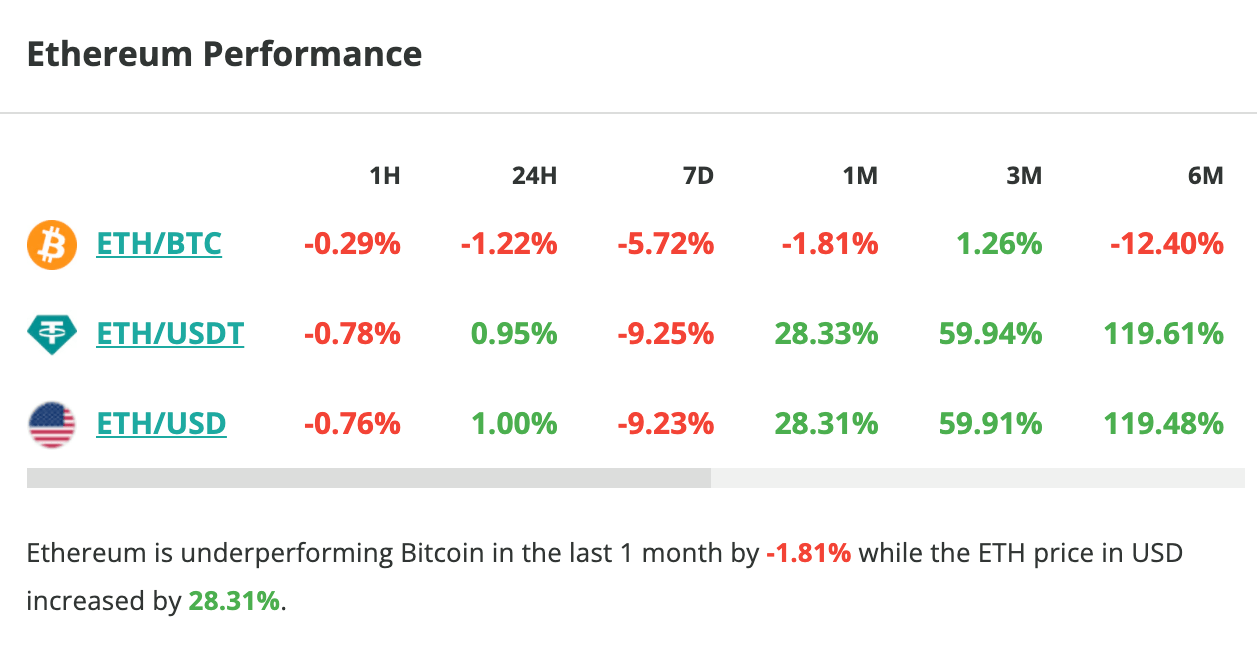The height and width of the screenshot is (645, 1257).
Task: Click the ETH/BTC 6M value -12.40%
Action: click(x=1166, y=244)
